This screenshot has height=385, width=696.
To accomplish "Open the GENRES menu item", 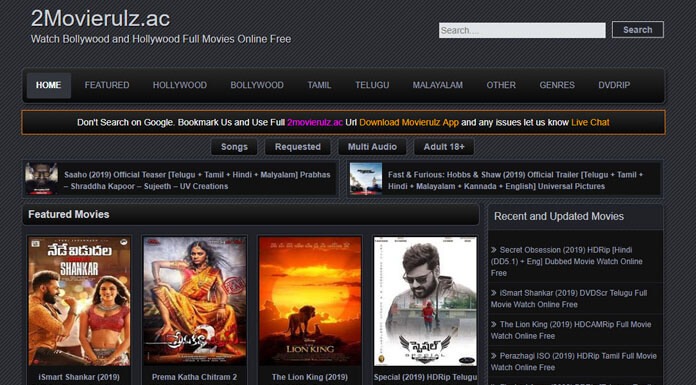I will [x=557, y=85].
